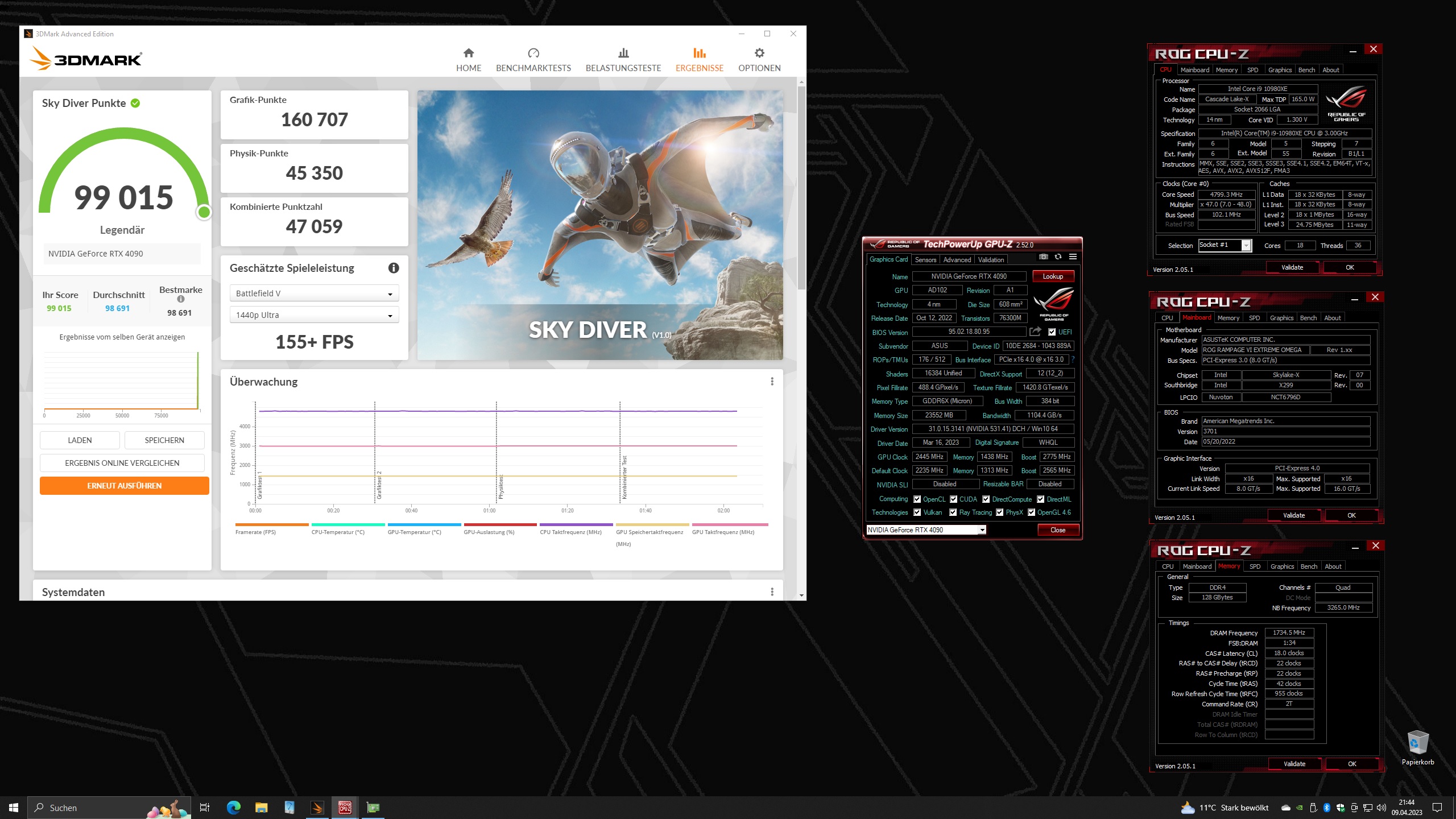Toggle the OpenCL checkbox in GPU-Z

click(917, 499)
